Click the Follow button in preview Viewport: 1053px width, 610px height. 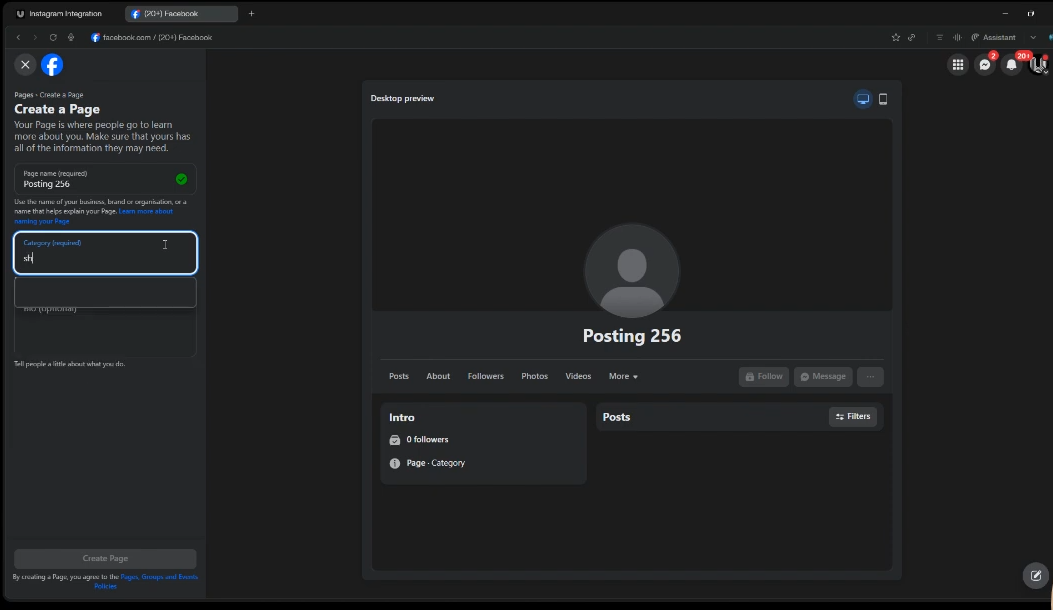point(764,377)
